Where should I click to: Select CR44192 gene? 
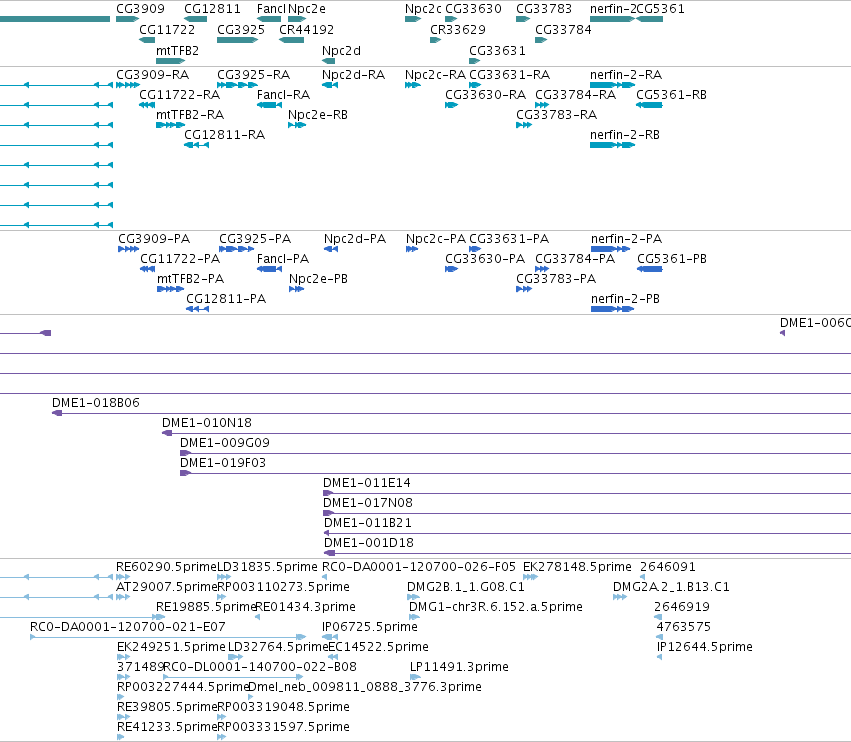pos(291,40)
